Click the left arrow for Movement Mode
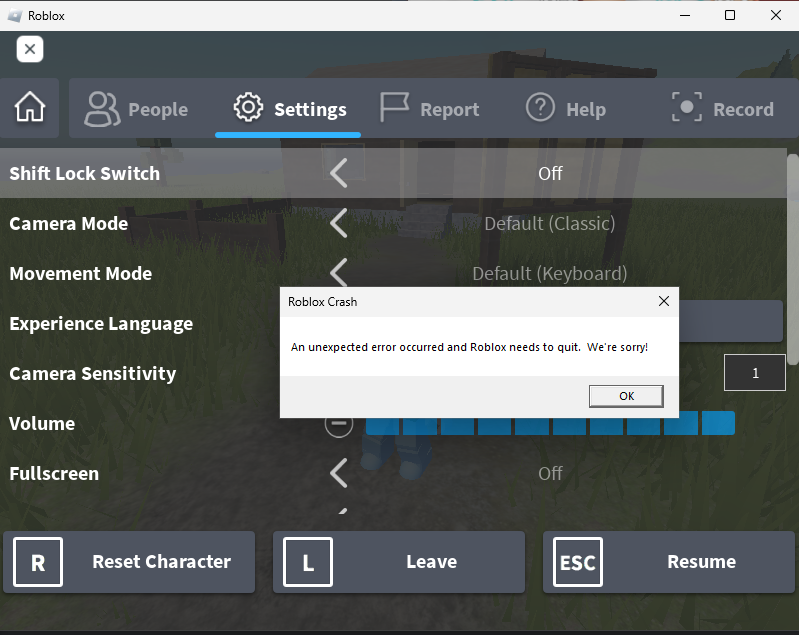The image size is (799, 635). pyautogui.click(x=339, y=272)
